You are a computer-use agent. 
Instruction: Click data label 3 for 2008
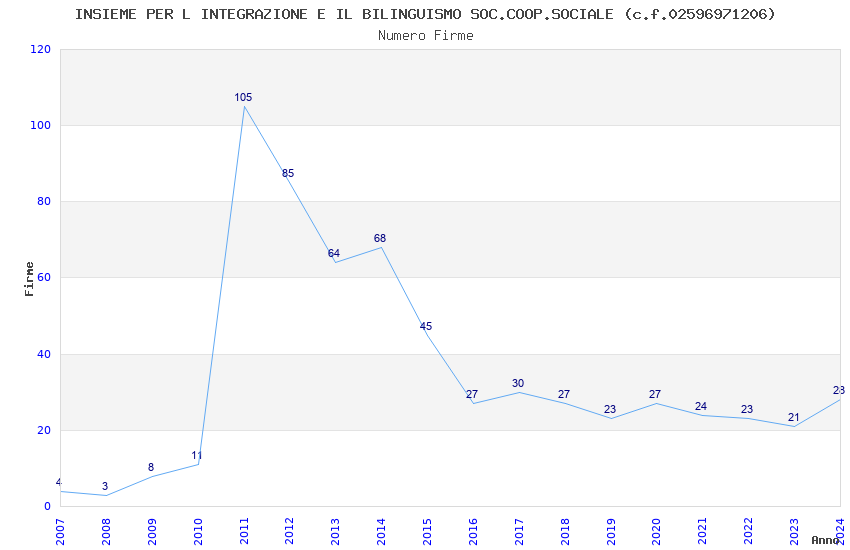click(x=105, y=487)
